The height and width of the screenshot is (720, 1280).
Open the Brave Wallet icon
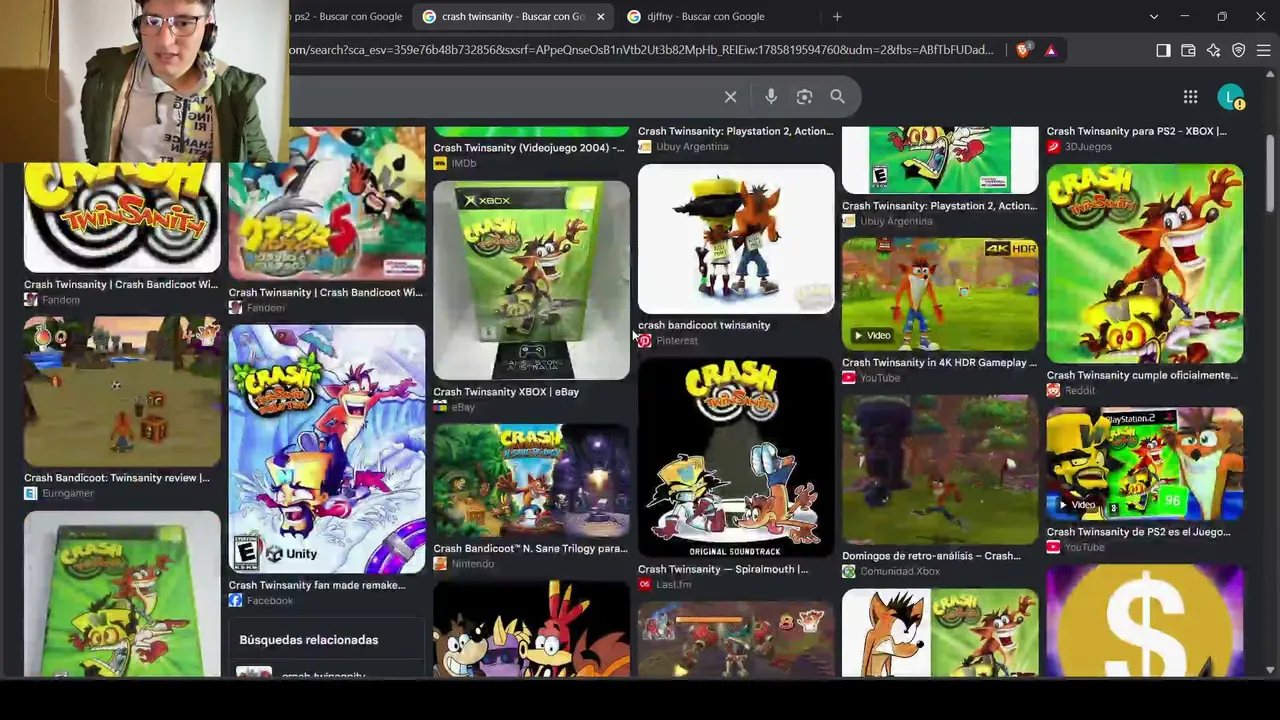[x=1188, y=50]
